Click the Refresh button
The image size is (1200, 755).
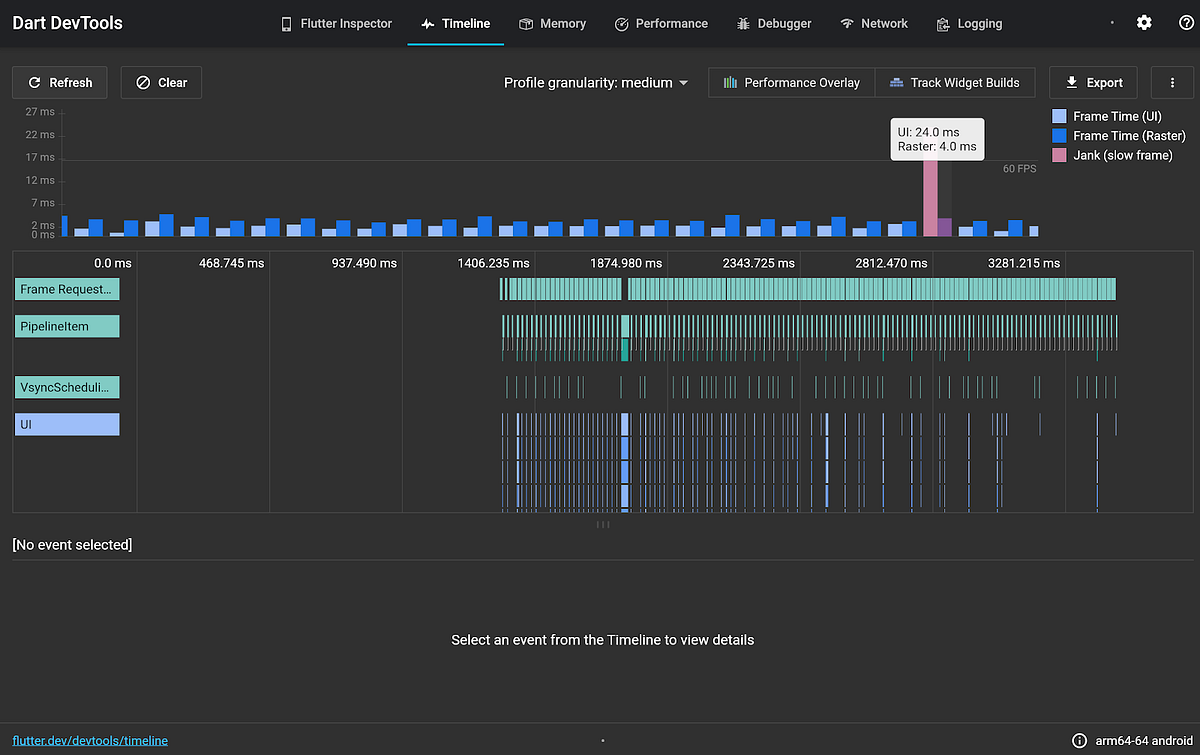coord(60,83)
